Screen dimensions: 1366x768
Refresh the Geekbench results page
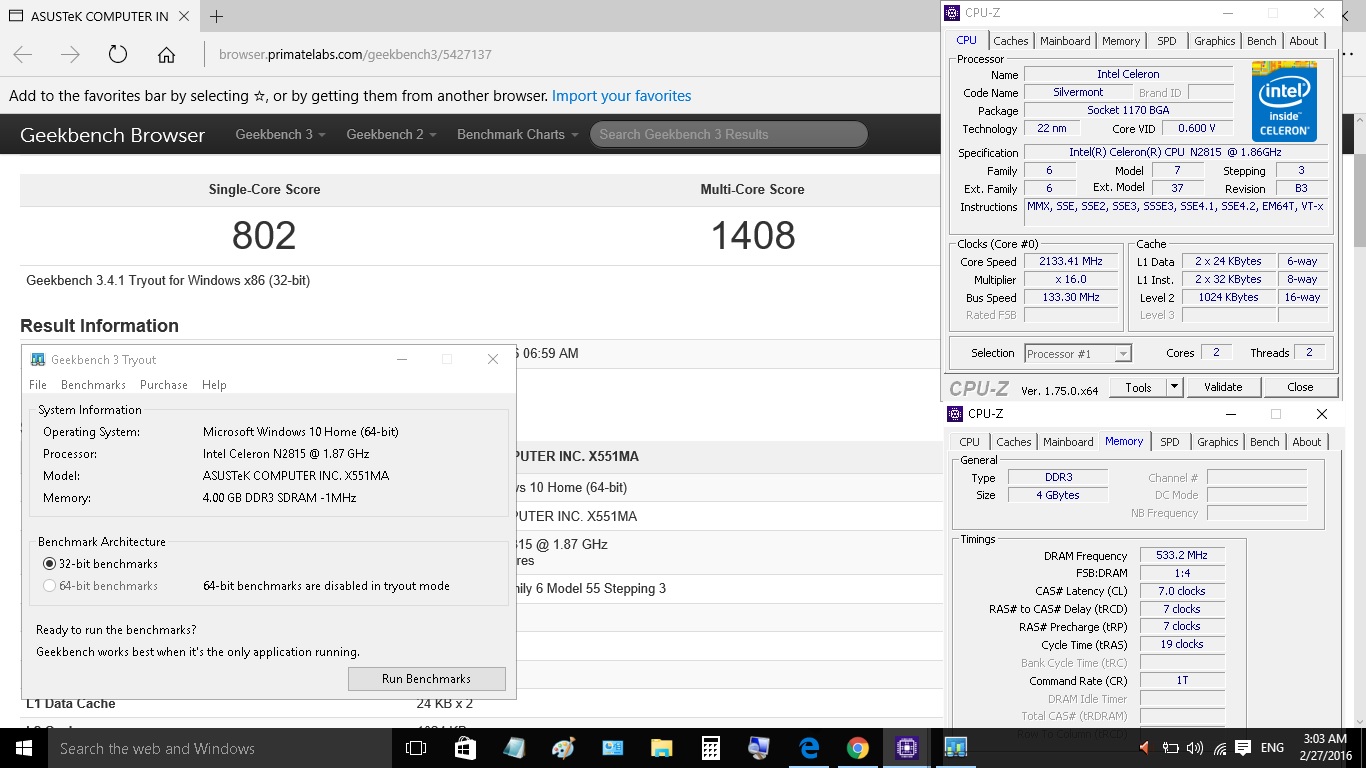(118, 55)
